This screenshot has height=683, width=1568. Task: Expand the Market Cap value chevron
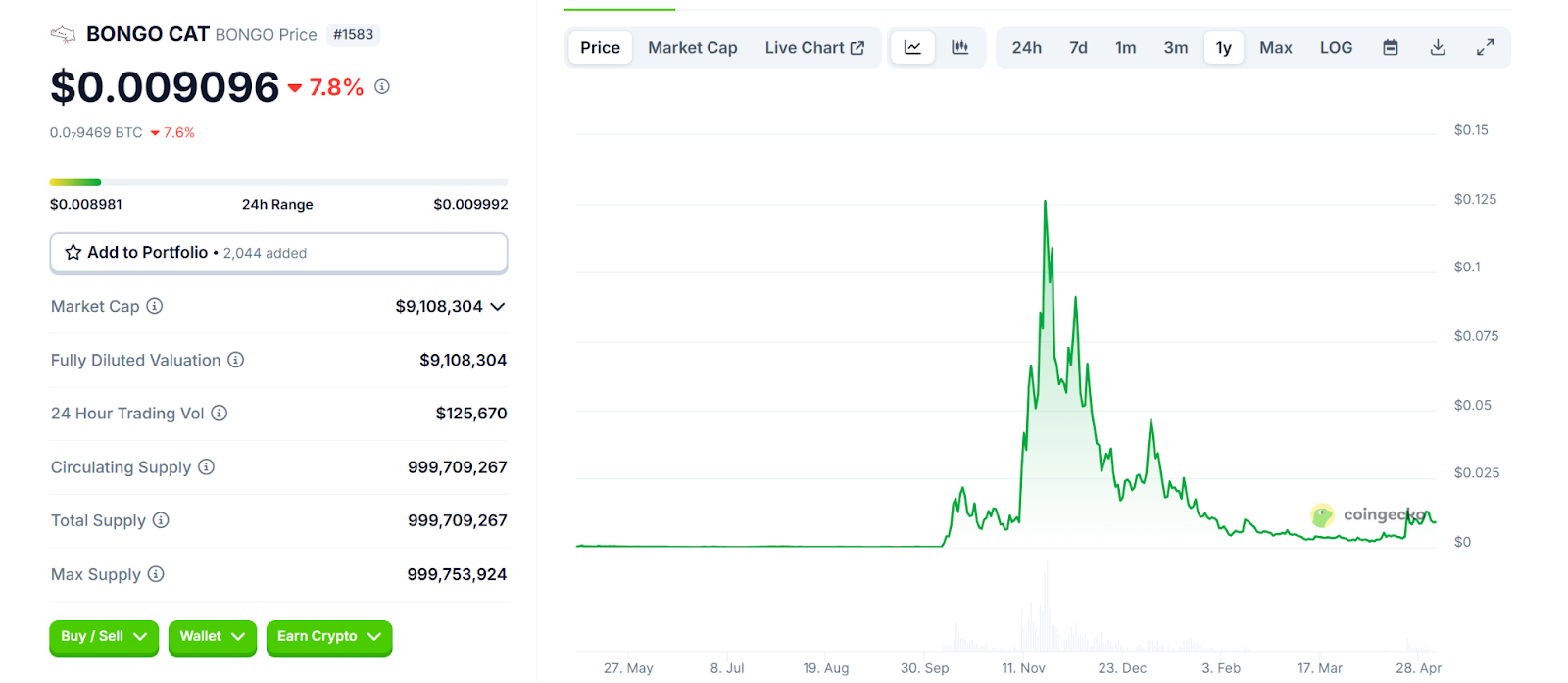498,307
